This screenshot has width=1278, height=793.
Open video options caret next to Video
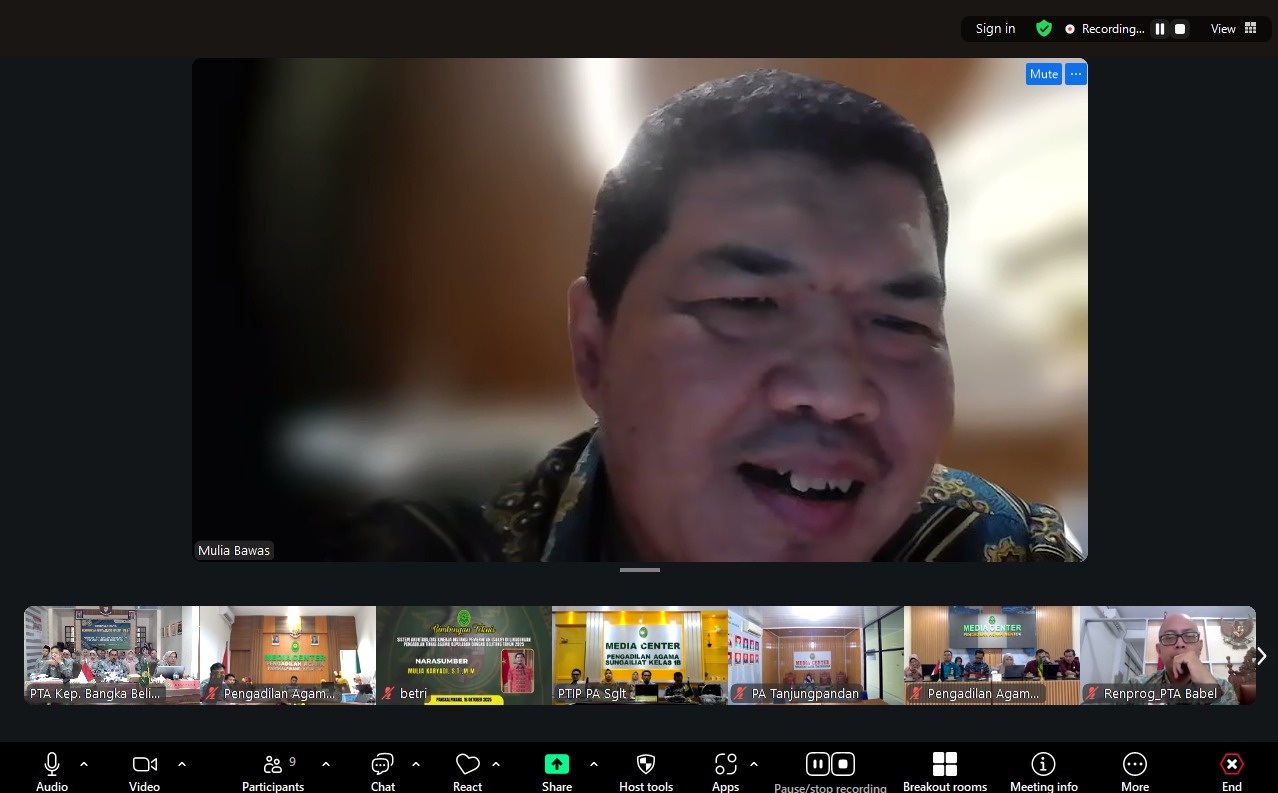point(182,764)
